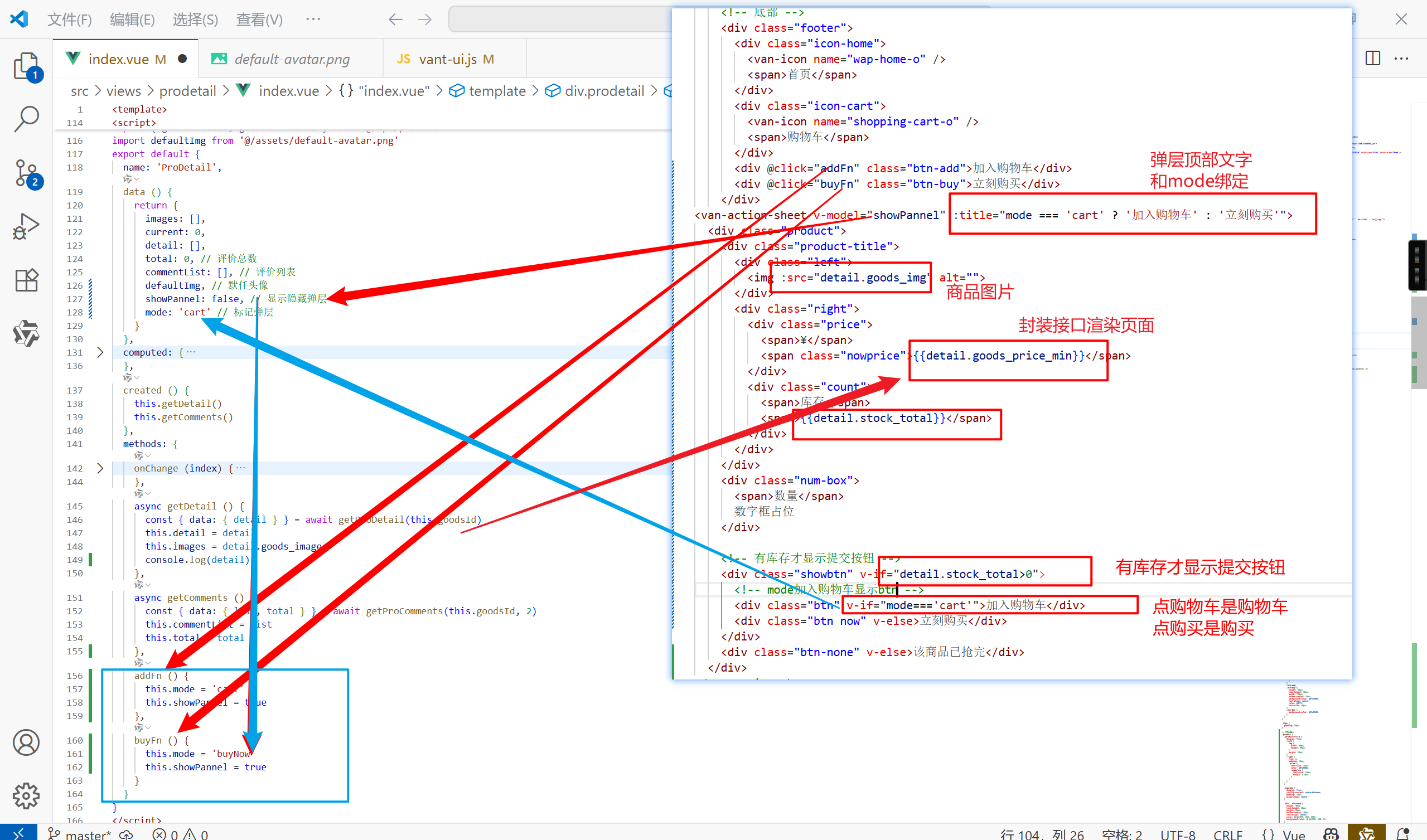
Task: Open the Explorer view in activity bar
Action: (x=26, y=67)
